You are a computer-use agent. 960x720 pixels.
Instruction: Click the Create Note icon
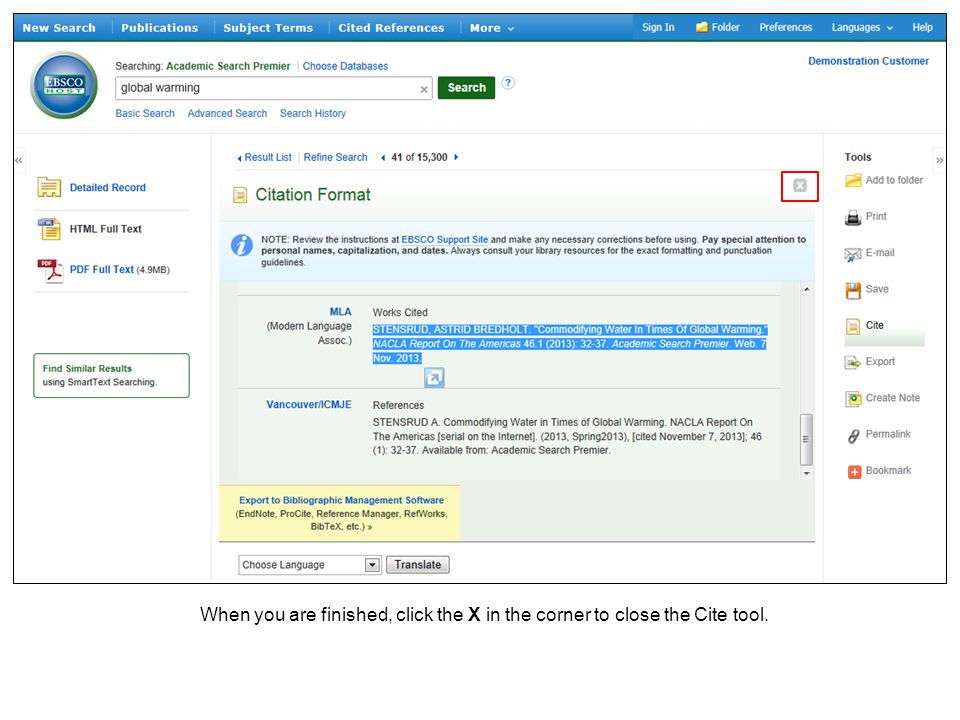tap(853, 399)
